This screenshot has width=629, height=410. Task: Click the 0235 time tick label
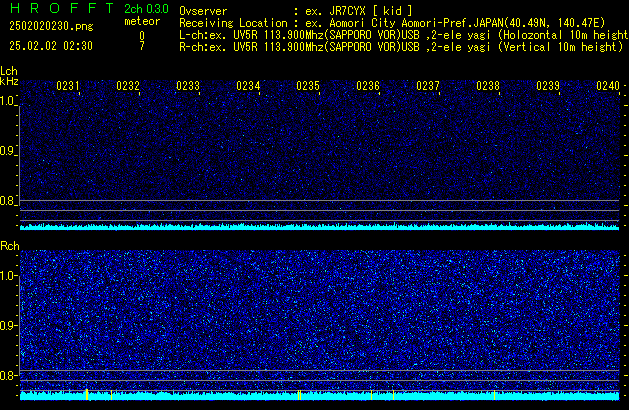coord(308,86)
